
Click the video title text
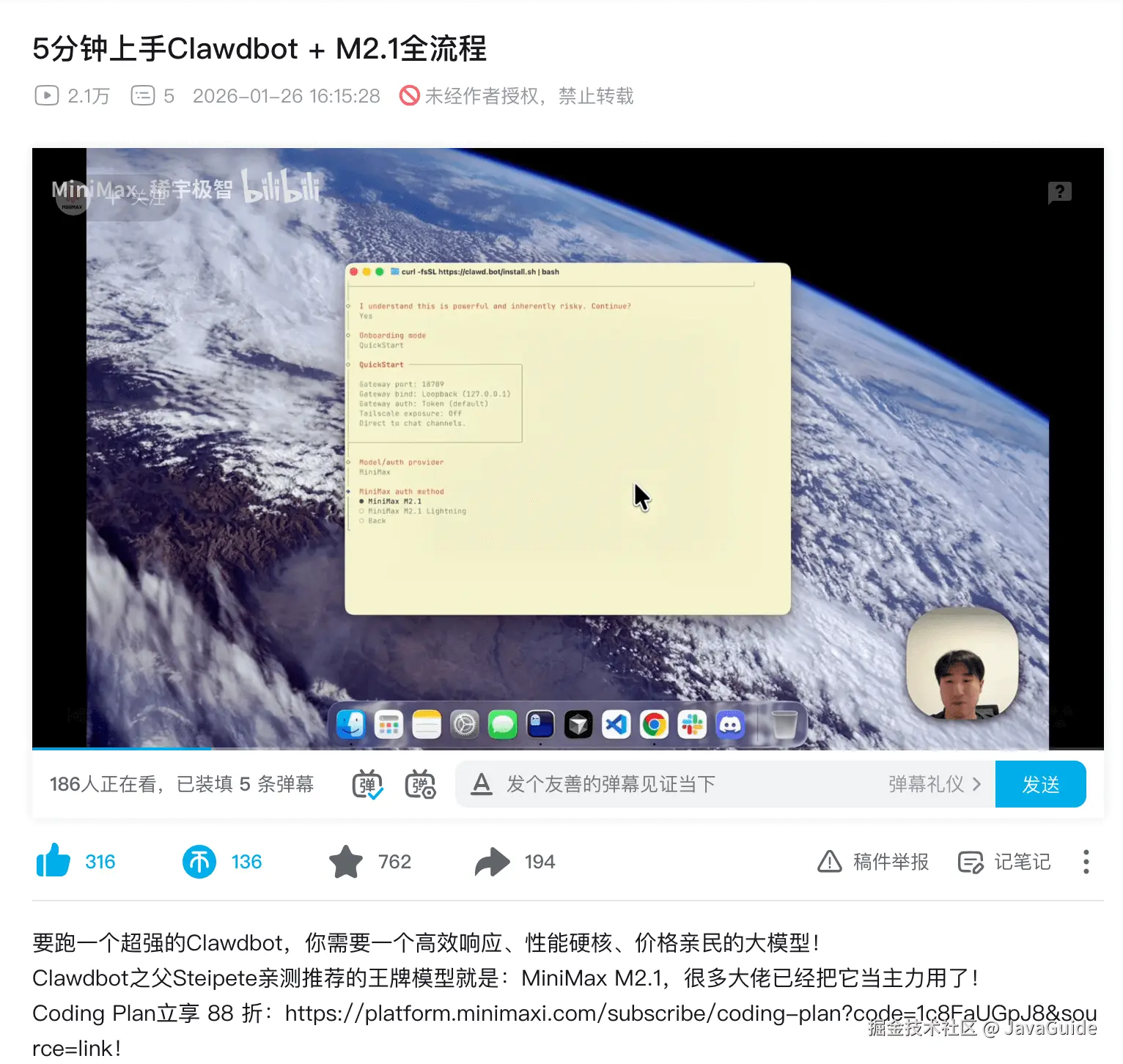click(259, 49)
